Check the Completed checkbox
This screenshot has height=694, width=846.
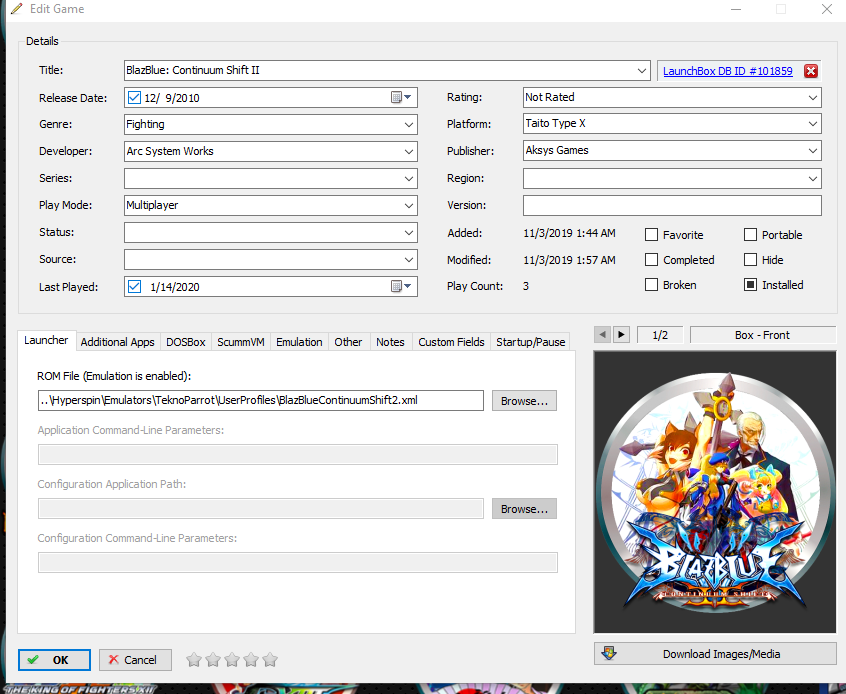tap(652, 260)
